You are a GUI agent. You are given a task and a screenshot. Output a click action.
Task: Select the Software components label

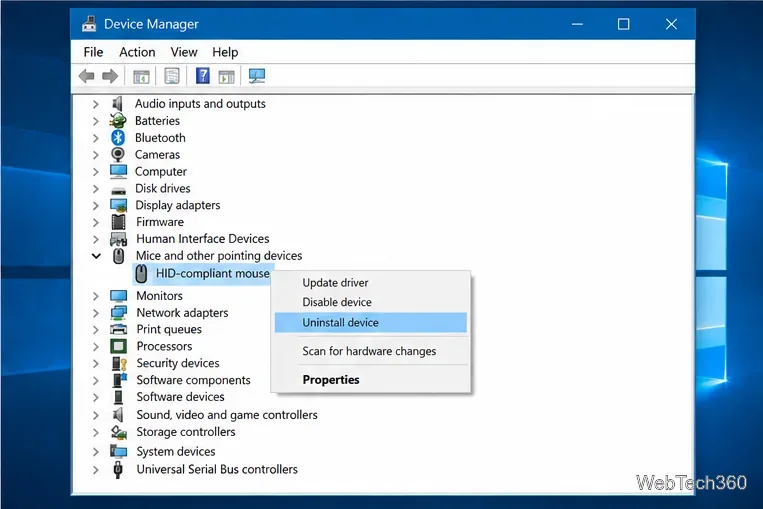click(x=193, y=380)
